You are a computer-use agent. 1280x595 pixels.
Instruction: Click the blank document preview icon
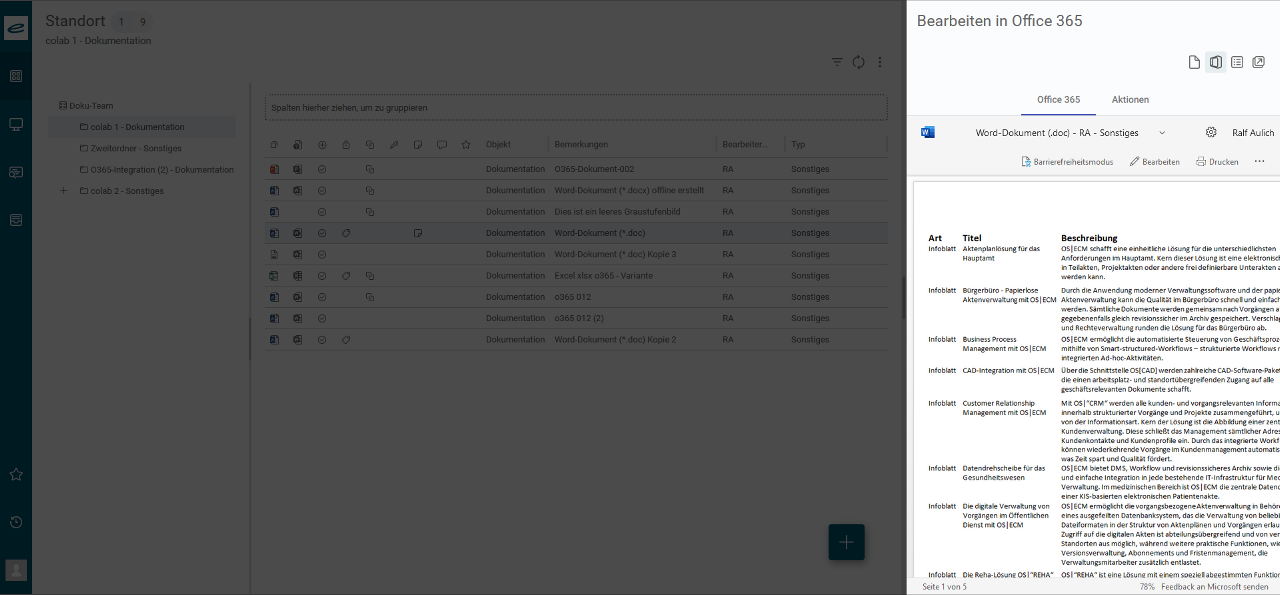click(1194, 62)
